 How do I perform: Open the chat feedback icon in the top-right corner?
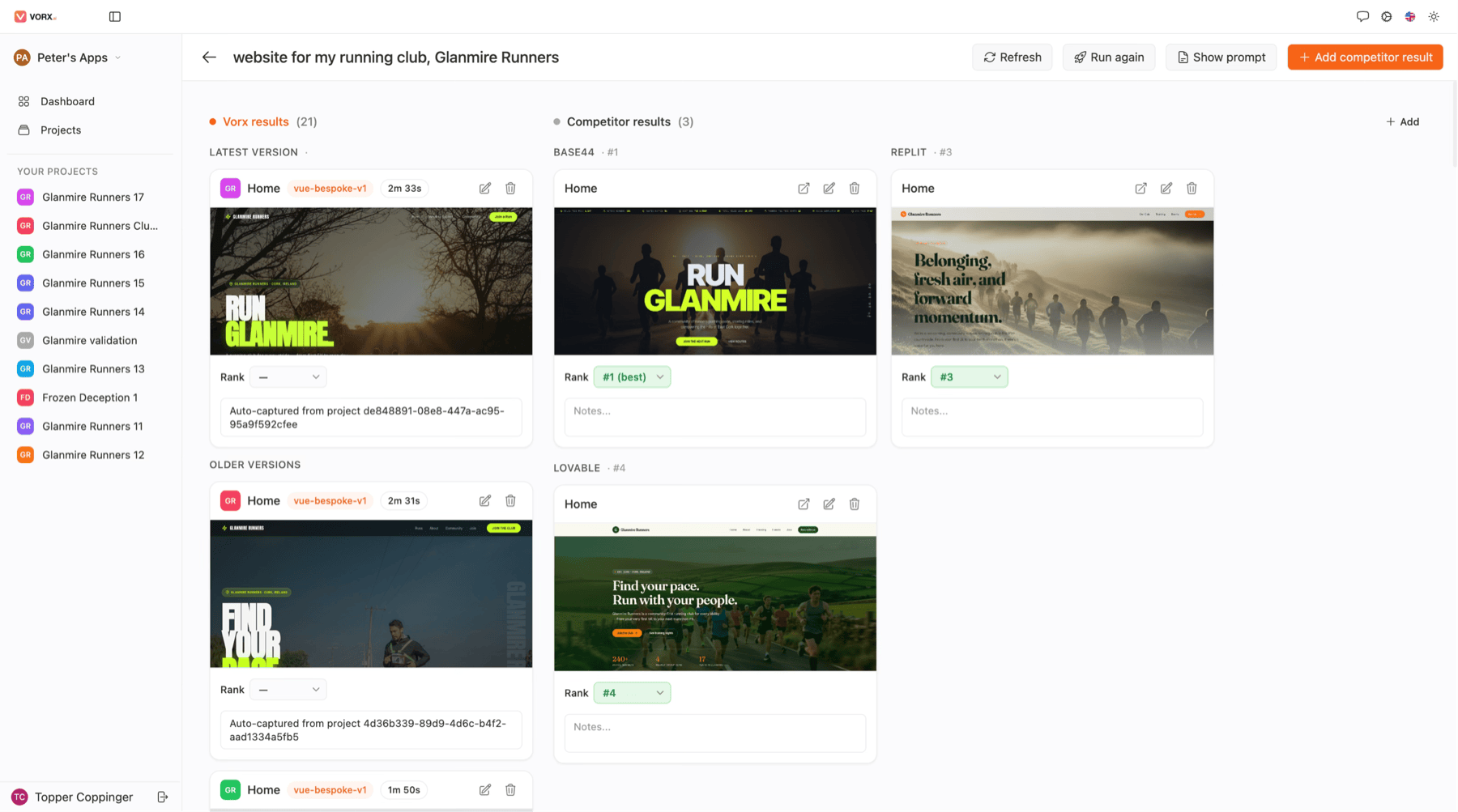(1362, 16)
